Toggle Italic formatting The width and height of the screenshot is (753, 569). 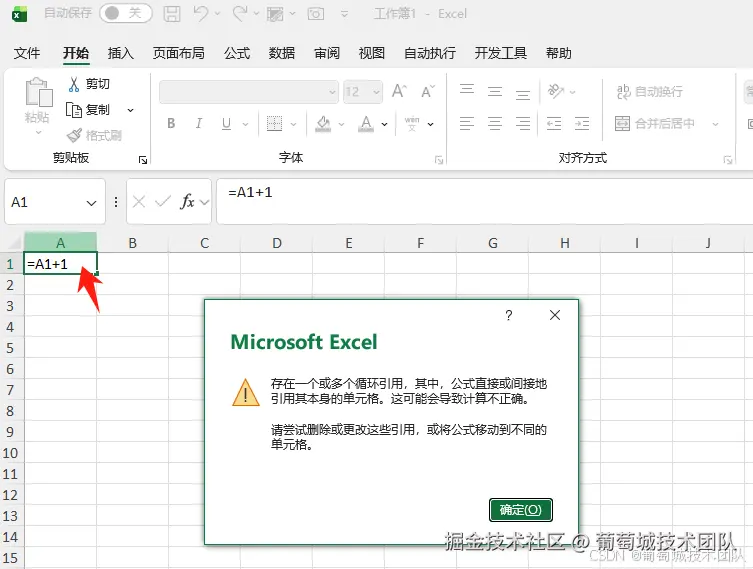coord(199,123)
